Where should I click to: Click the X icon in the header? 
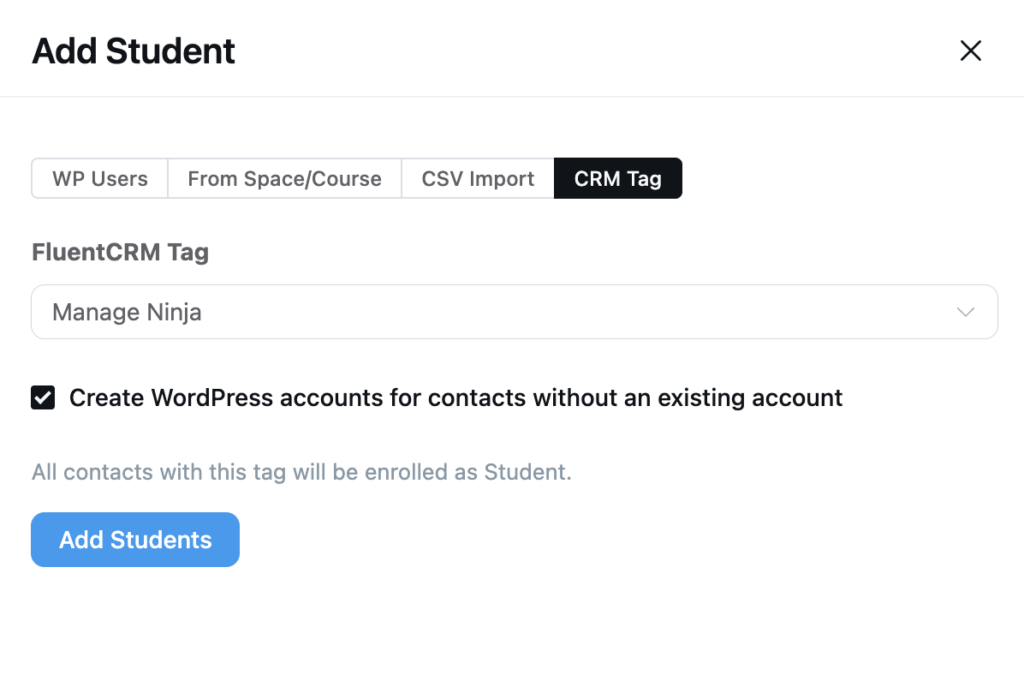[x=970, y=50]
